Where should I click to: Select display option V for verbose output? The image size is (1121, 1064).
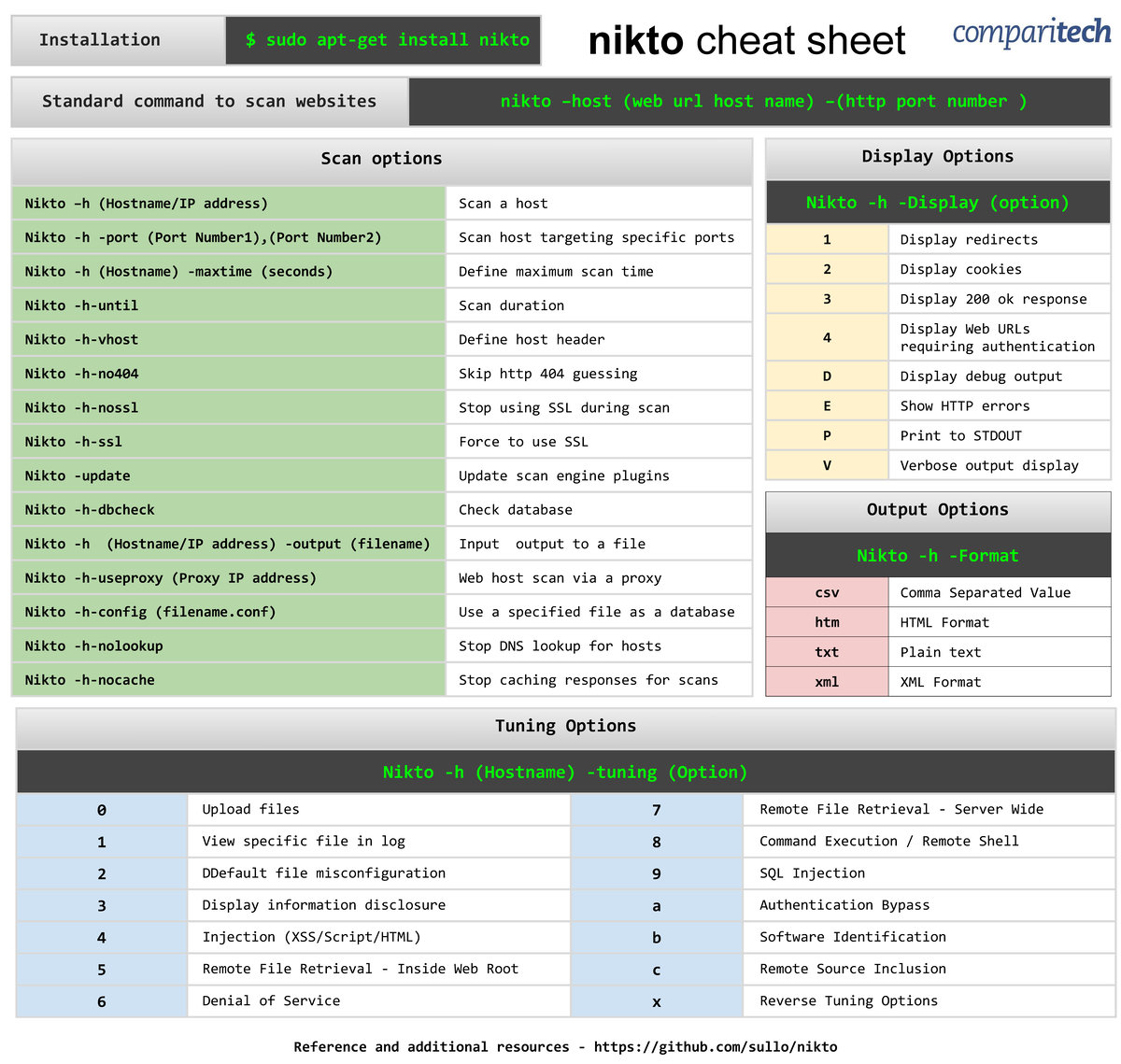click(x=826, y=465)
